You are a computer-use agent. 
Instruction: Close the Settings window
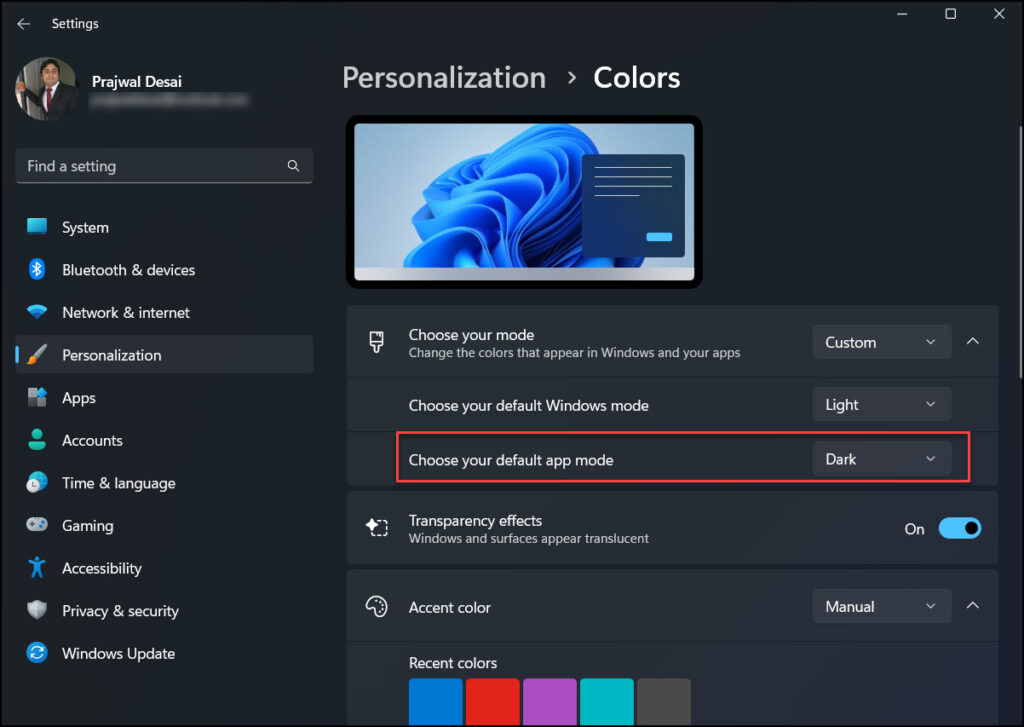(999, 14)
